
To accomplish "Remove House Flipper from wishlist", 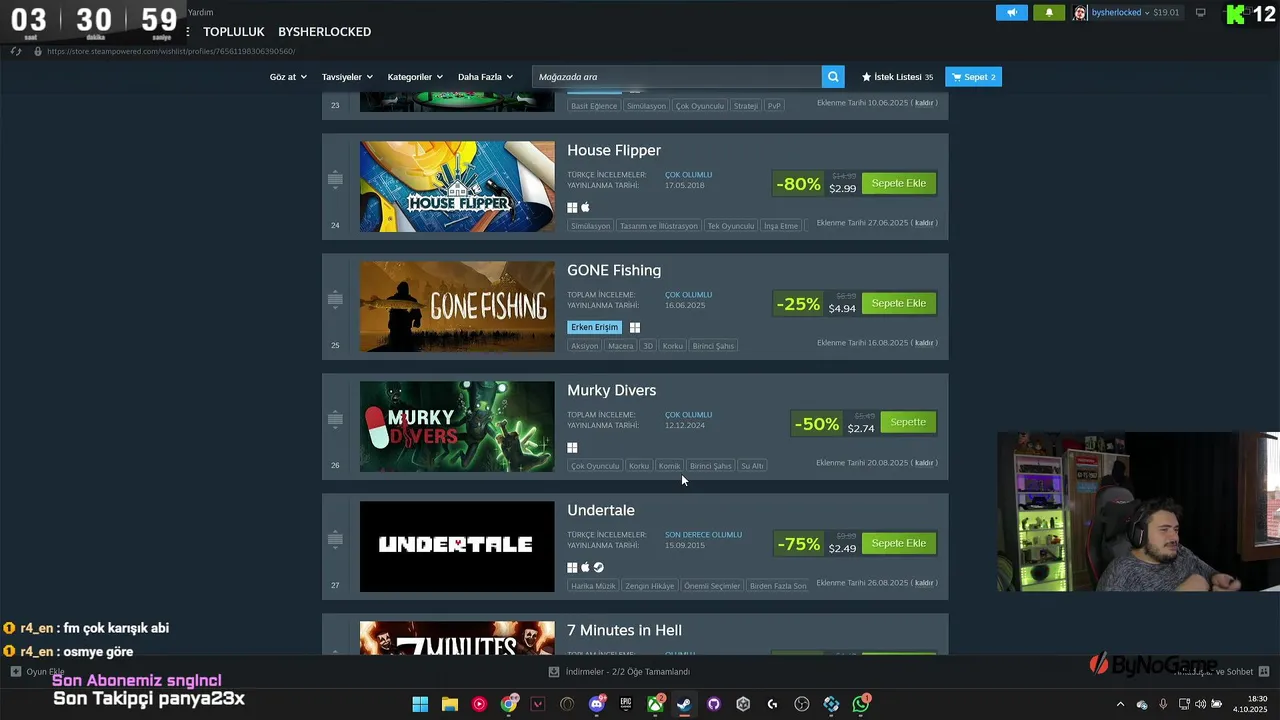I will pyautogui.click(x=925, y=223).
